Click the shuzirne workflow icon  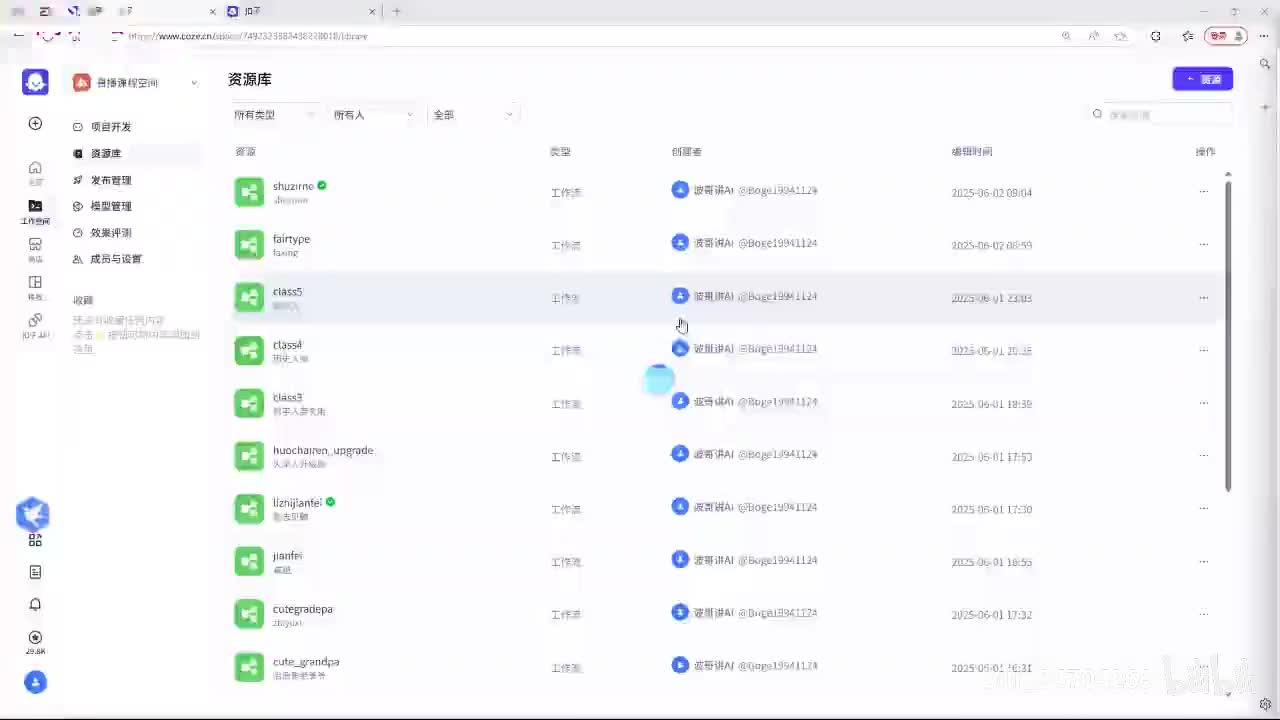249,192
